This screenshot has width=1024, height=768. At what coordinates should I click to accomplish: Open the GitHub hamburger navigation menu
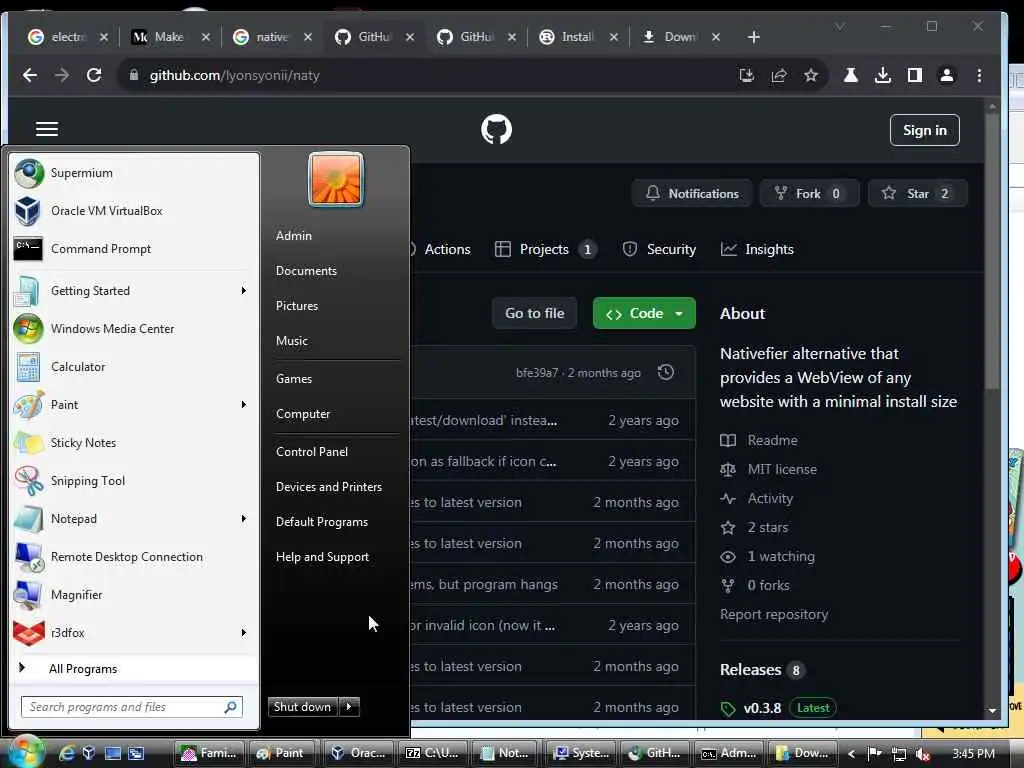pyautogui.click(x=47, y=129)
